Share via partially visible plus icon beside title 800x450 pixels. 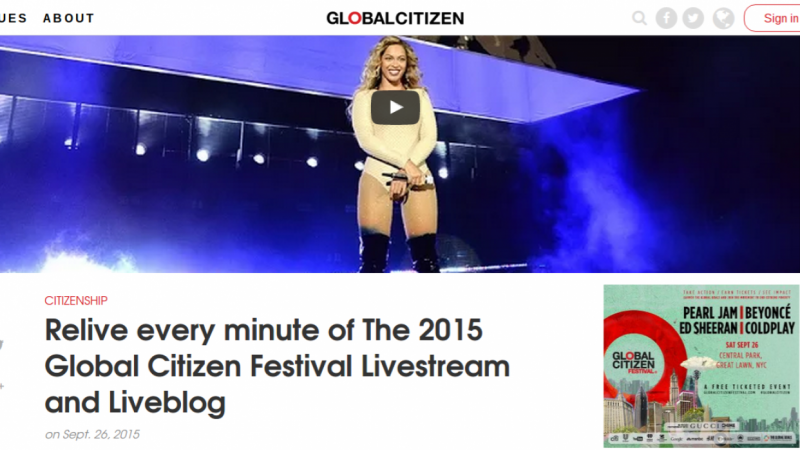[x=2, y=386]
